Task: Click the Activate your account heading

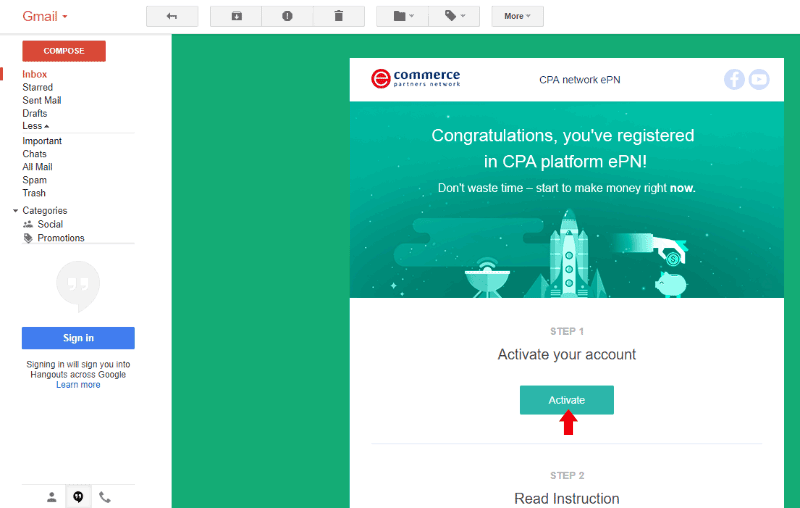Action: pos(567,354)
